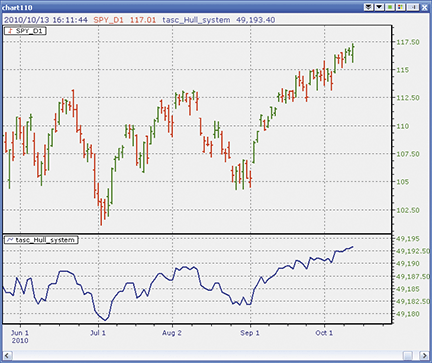Click the vertical bar scroll-lock title bar icon
Image resolution: width=432 pixels, height=363 pixels.
[413, 7]
